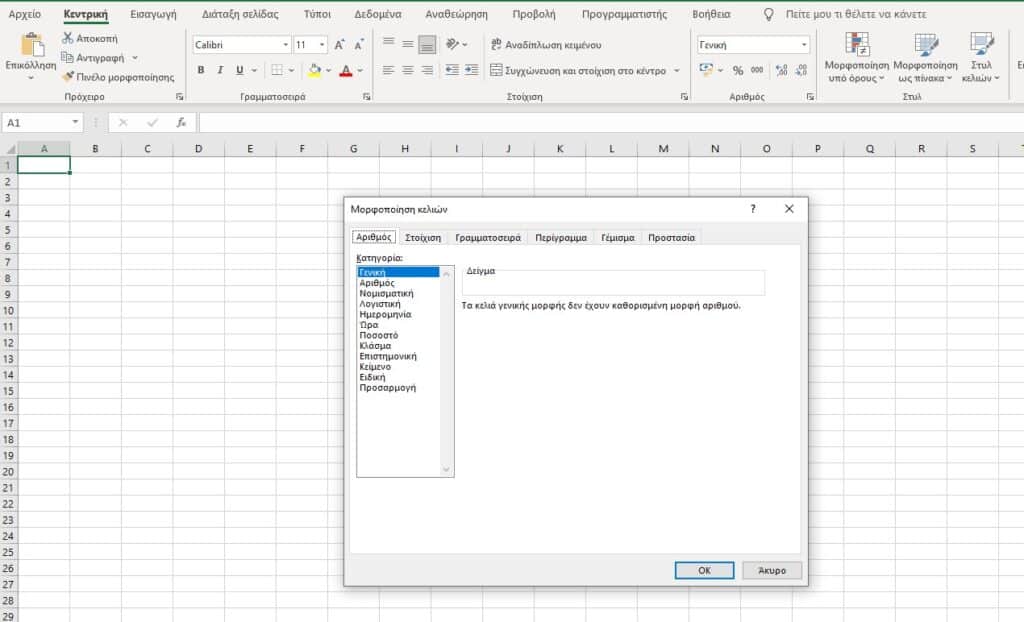Click the borders icon
The width and height of the screenshot is (1024, 622).
(x=277, y=70)
